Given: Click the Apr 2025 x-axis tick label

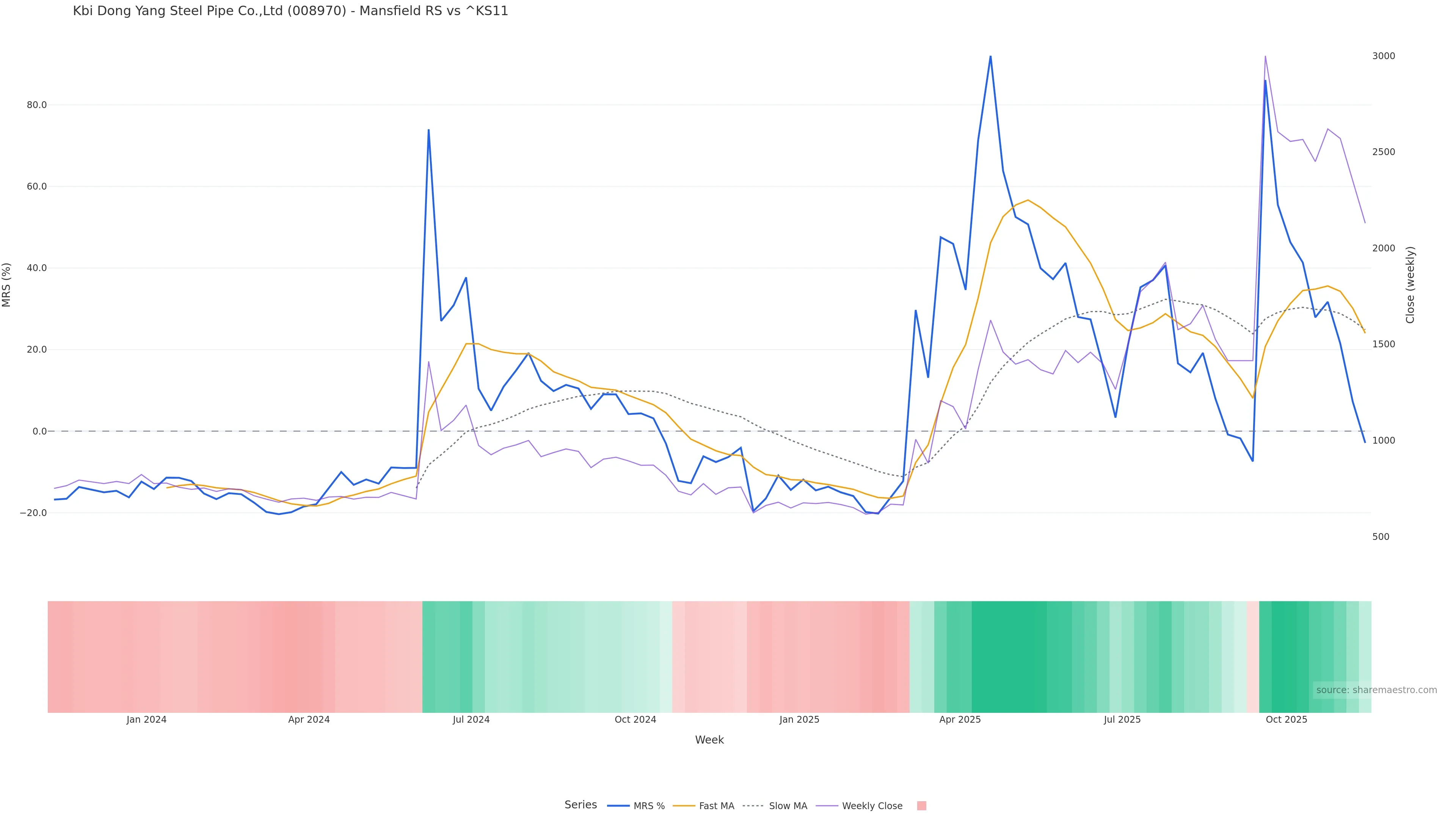Looking at the screenshot, I should click(960, 720).
